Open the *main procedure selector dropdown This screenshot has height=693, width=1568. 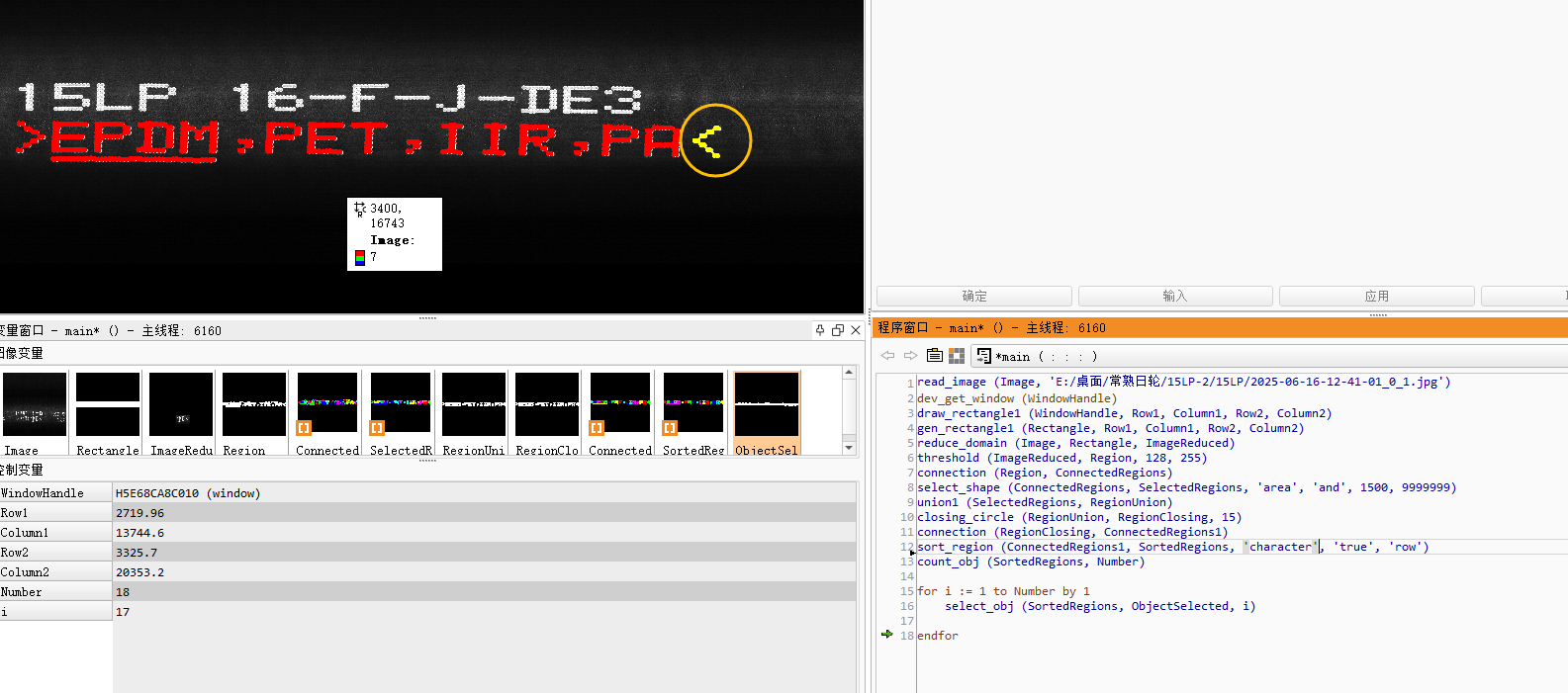[x=1270, y=356]
